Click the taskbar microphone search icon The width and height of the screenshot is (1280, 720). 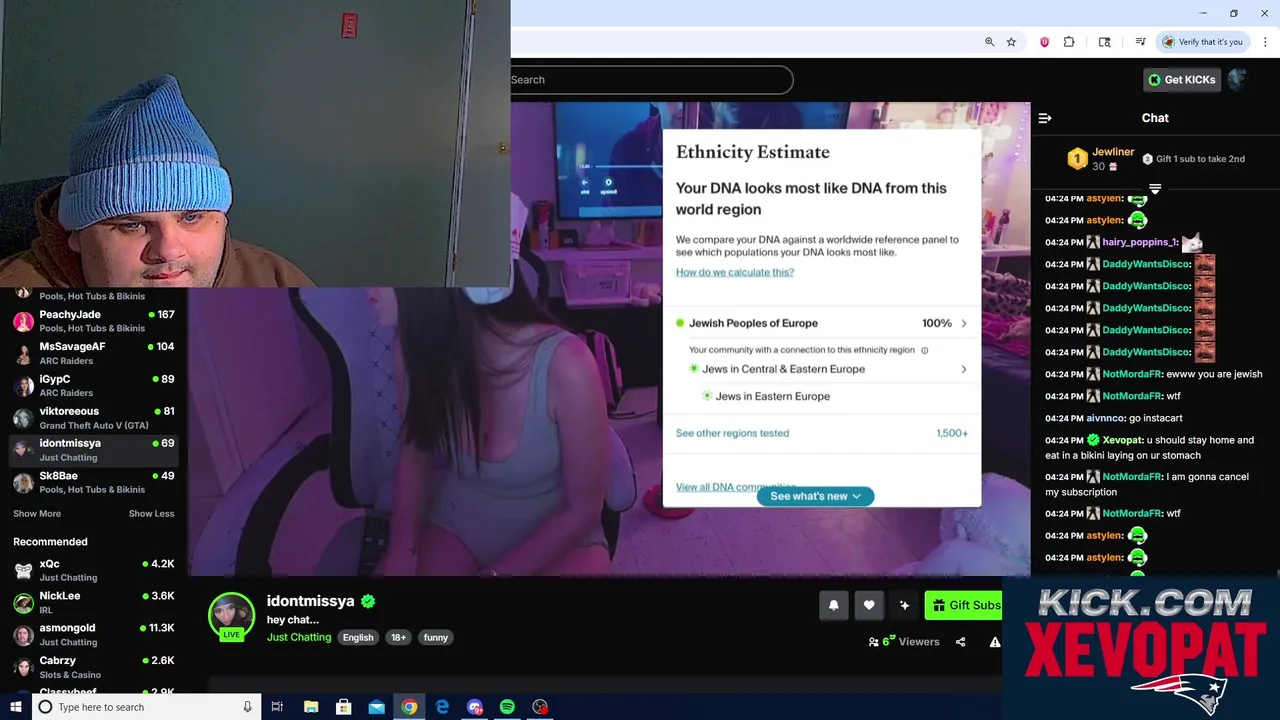[x=247, y=707]
